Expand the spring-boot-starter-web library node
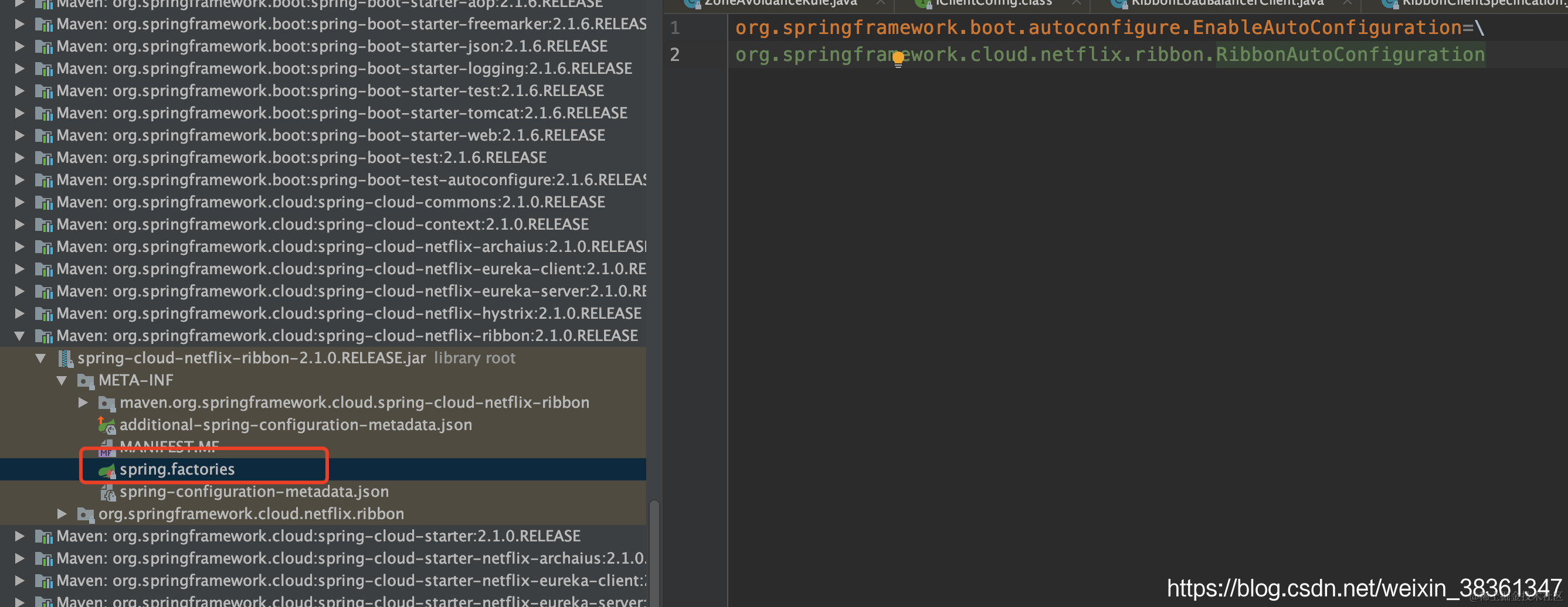 pyautogui.click(x=19, y=135)
